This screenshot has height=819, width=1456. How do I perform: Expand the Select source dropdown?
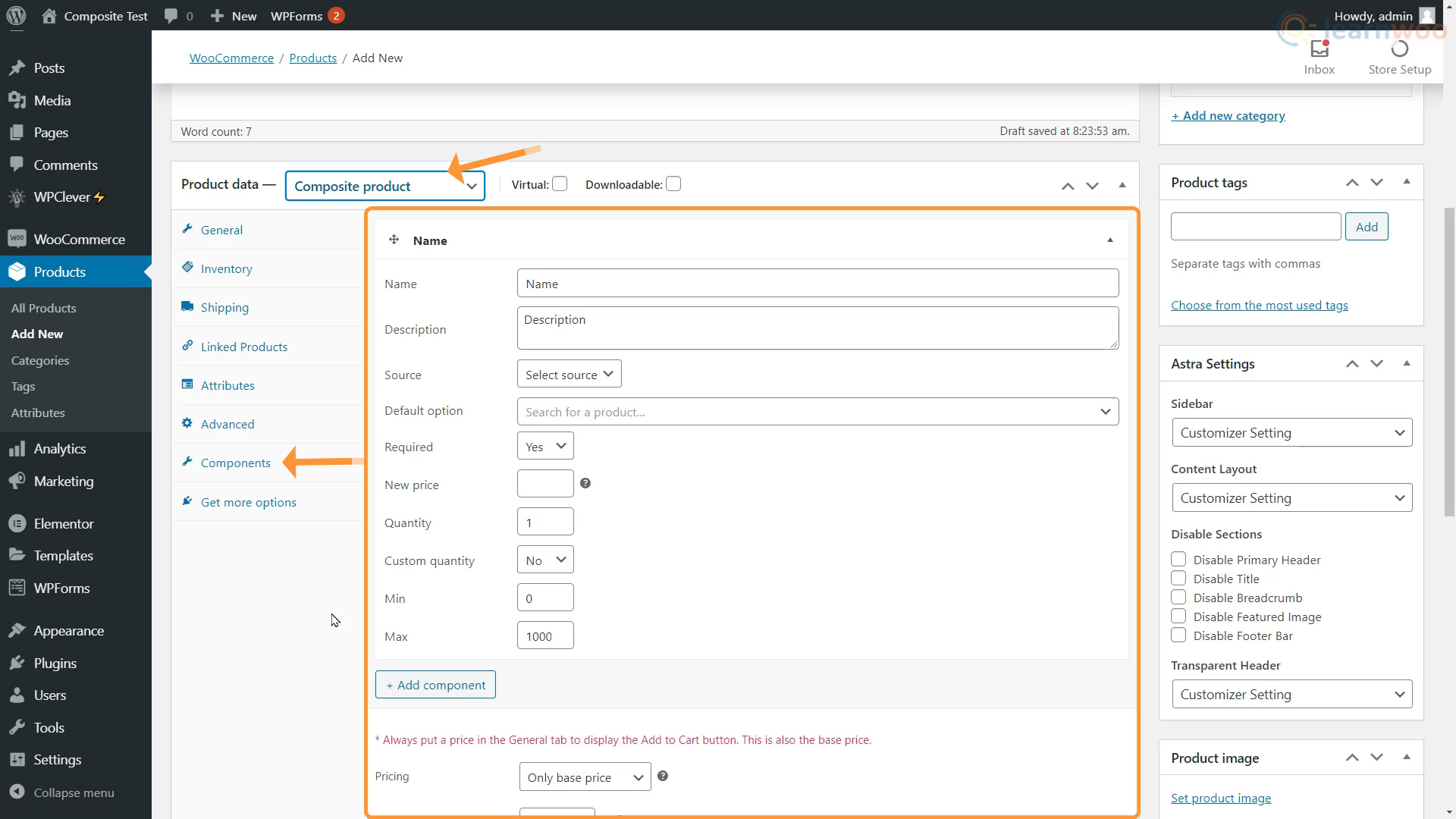click(568, 374)
